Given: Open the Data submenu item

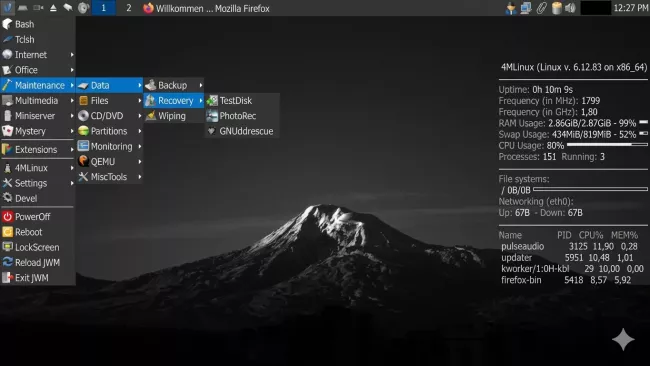Looking at the screenshot, I should coord(110,85).
